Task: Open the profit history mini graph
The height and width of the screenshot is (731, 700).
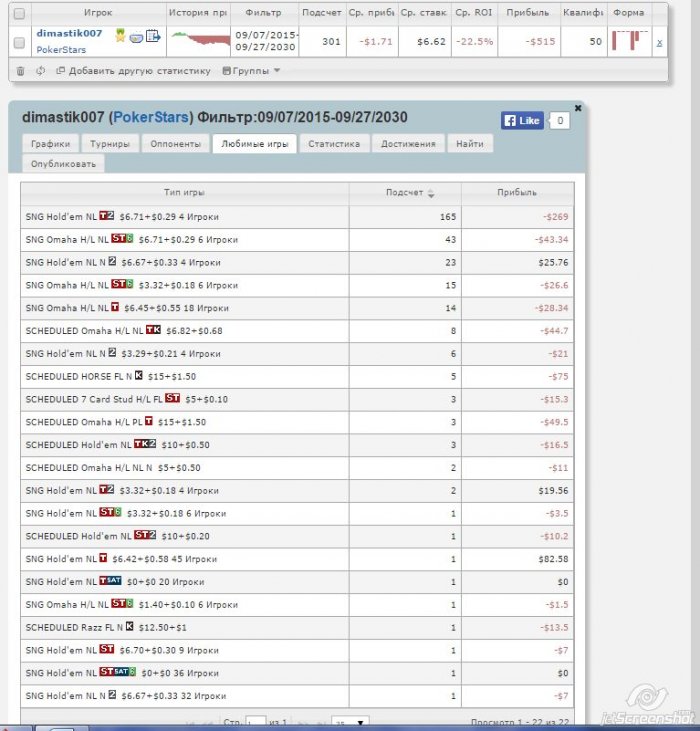Action: (200, 39)
